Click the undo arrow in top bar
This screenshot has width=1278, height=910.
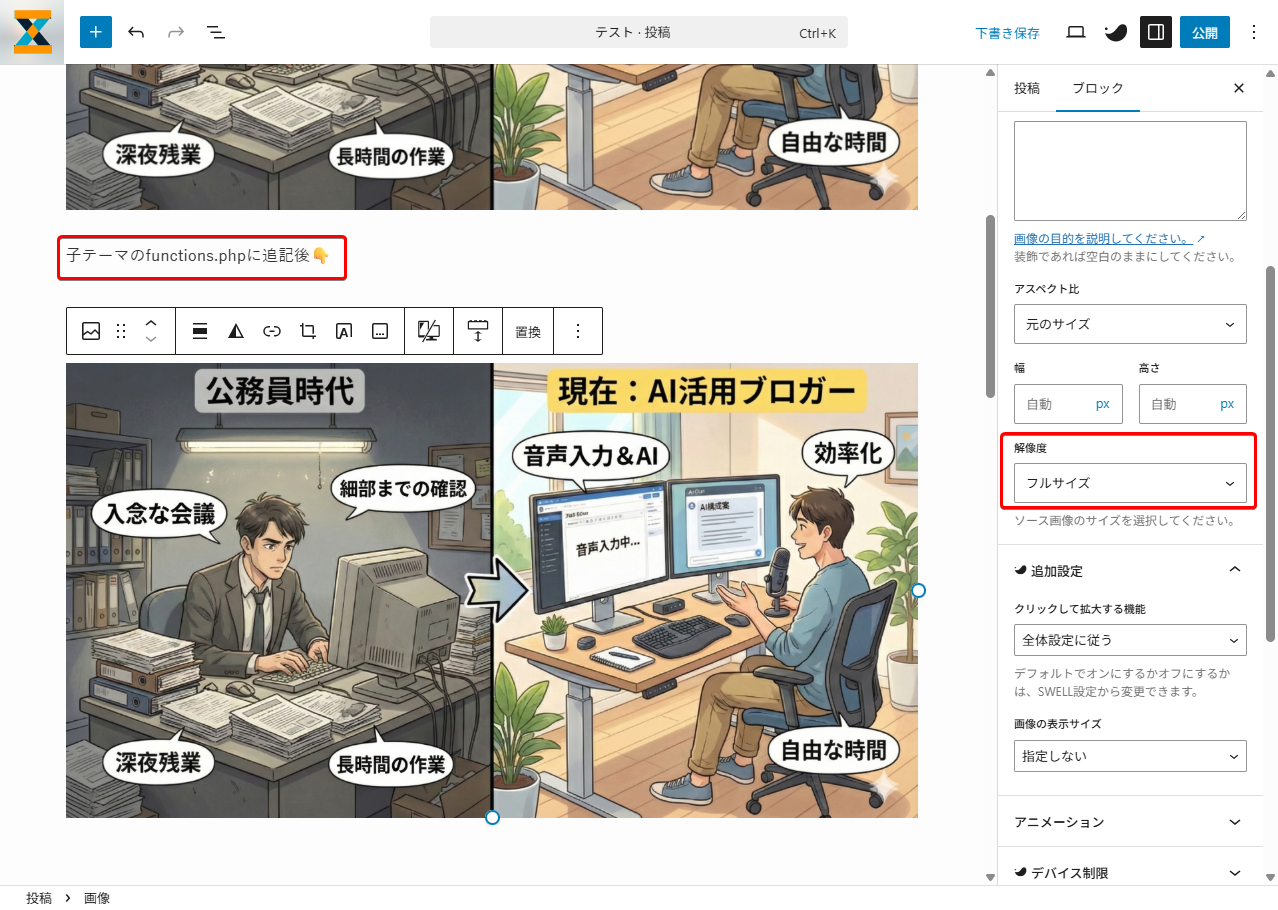coord(136,32)
